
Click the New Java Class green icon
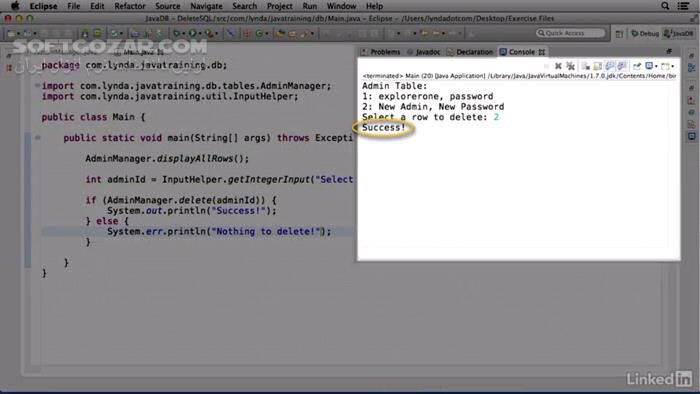pos(259,33)
